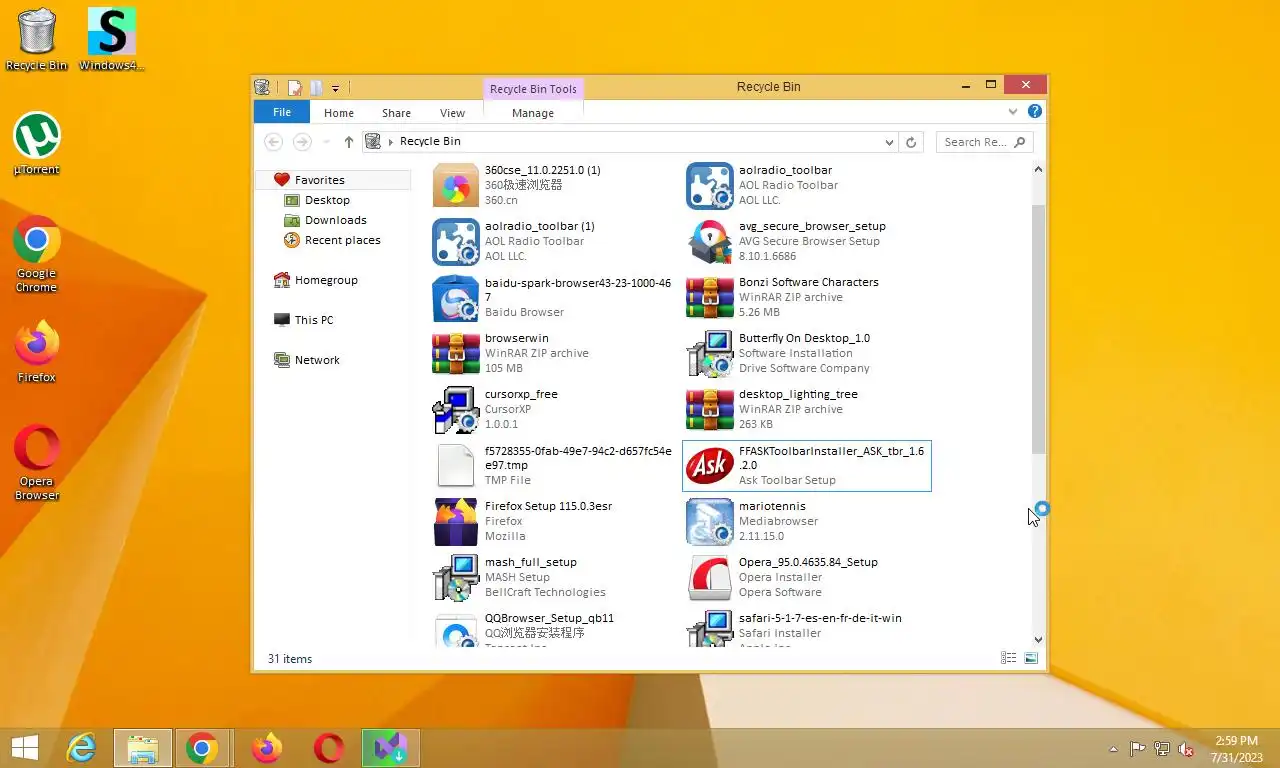Select the blank TMP file icon
Viewport: 1280px width, 768px height.
pyautogui.click(x=456, y=466)
